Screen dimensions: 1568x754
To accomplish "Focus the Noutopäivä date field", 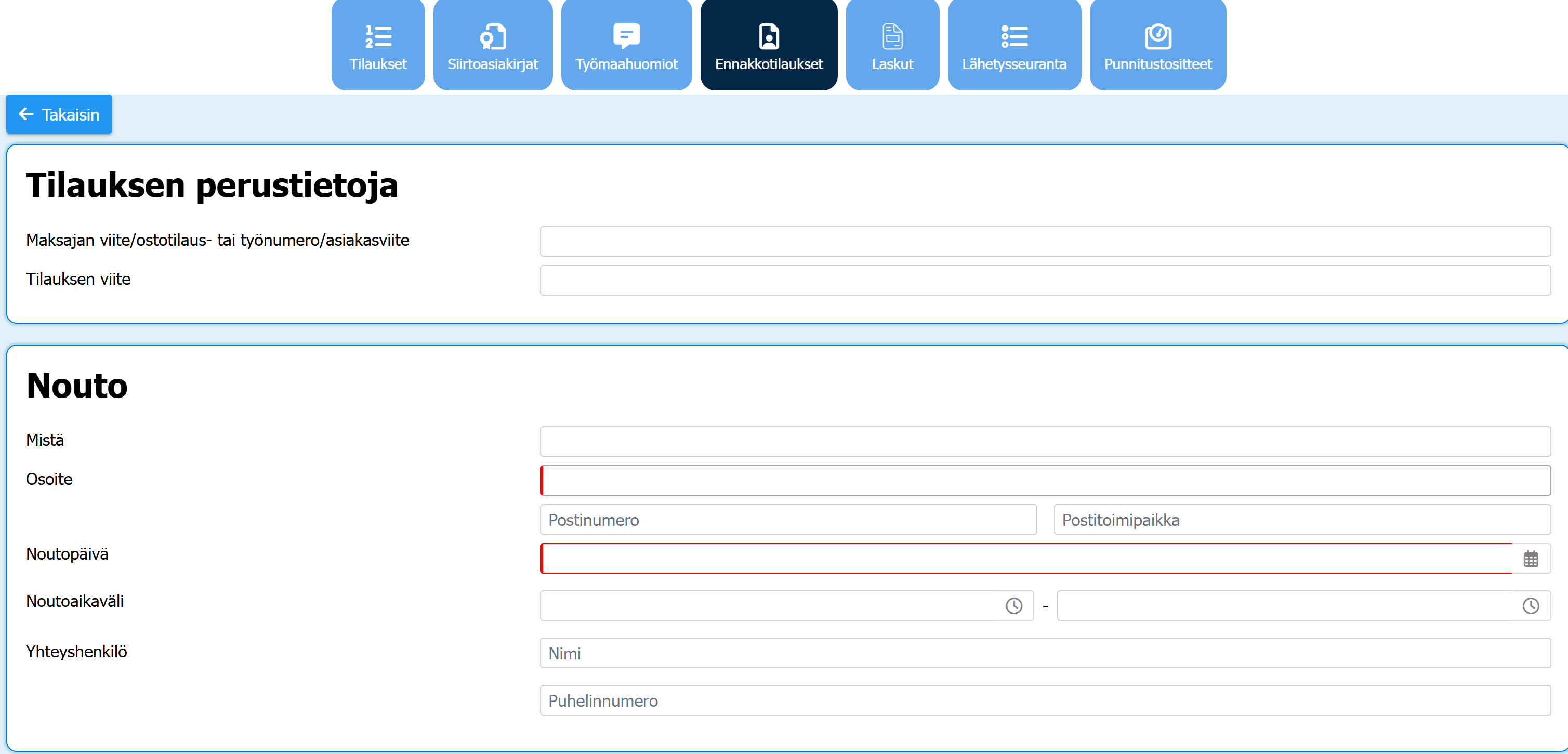I will [x=1026, y=559].
